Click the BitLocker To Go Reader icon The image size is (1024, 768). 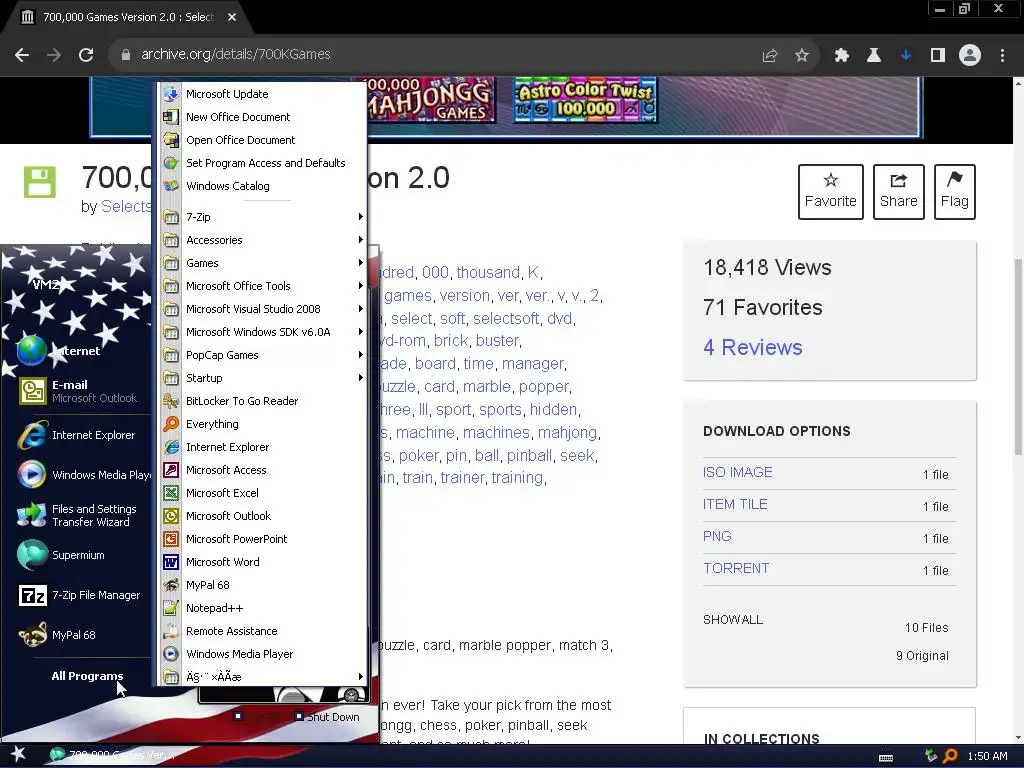pos(171,401)
